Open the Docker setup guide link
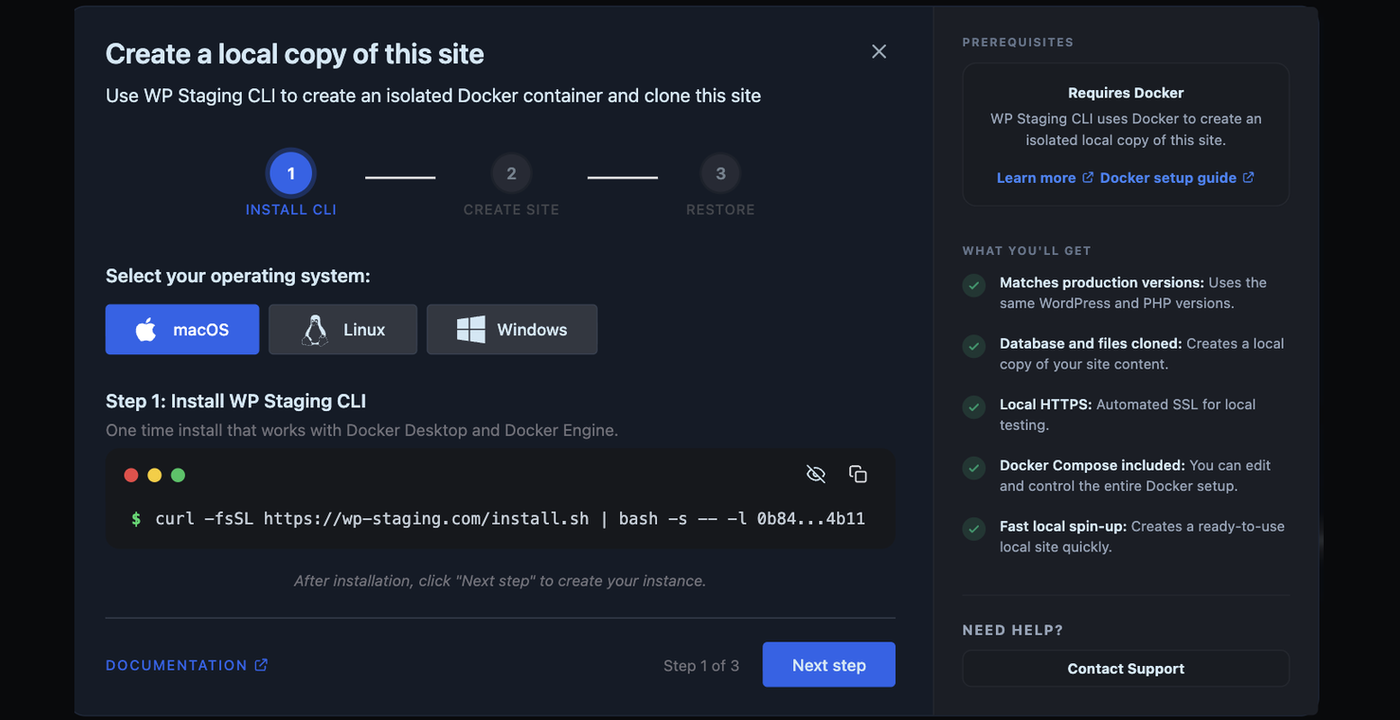This screenshot has width=1400, height=720. click(1177, 178)
